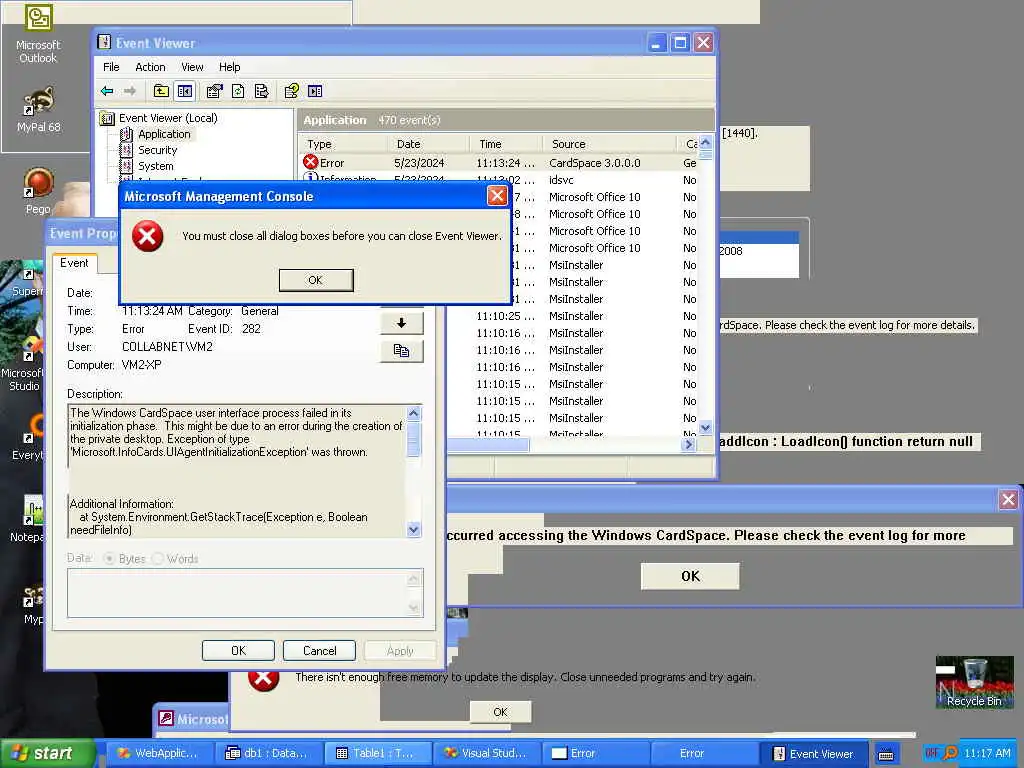Screen dimensions: 1024x768
Task: Open the Action menu in Event Viewer
Action: [150, 67]
